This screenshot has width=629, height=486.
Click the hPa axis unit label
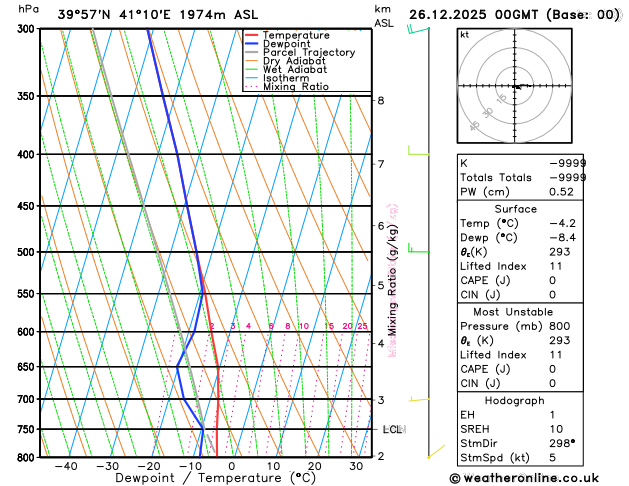[28, 9]
